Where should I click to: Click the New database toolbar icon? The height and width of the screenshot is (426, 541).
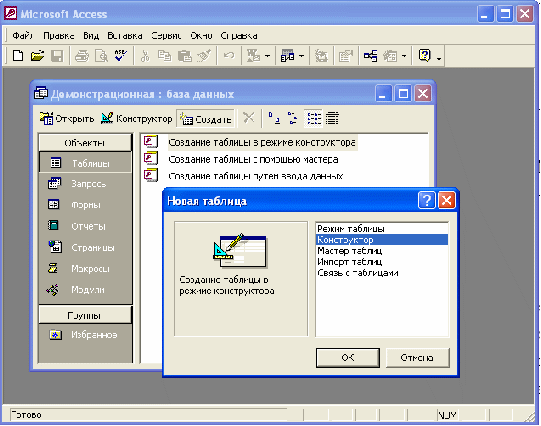point(18,56)
